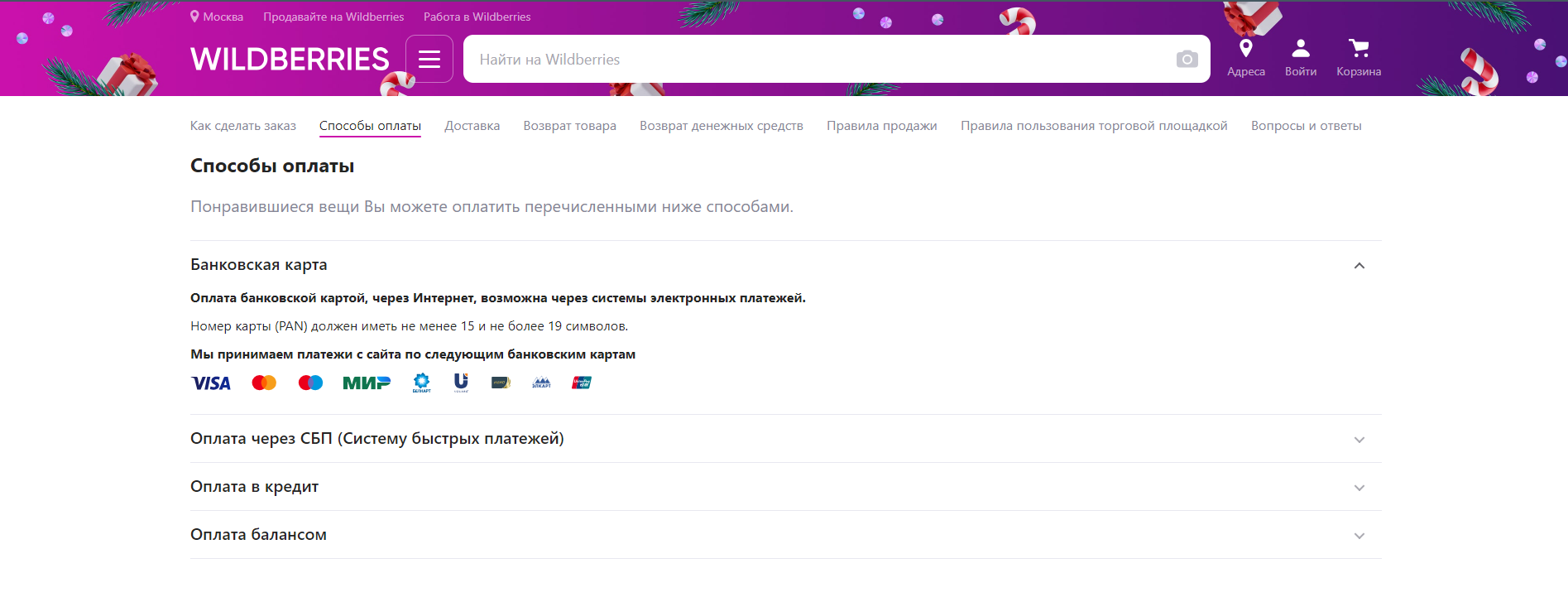Click the WILDBERRIES logo
The width and height of the screenshot is (1568, 602).
[x=290, y=60]
